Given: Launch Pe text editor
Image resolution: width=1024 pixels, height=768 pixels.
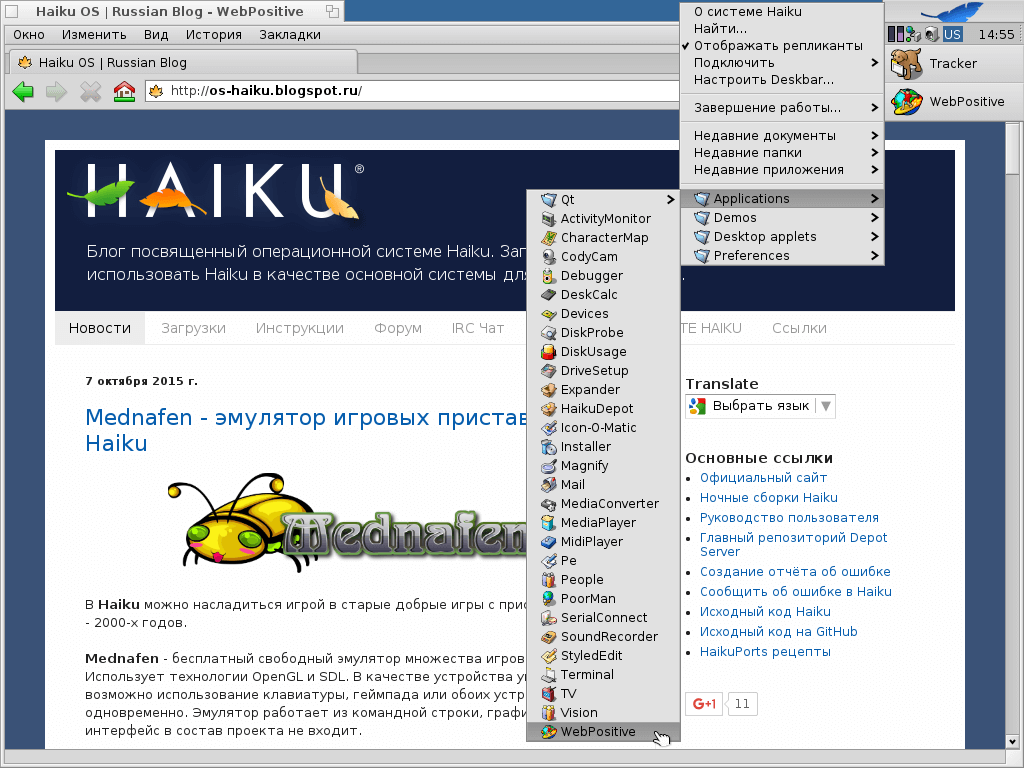Looking at the screenshot, I should (603, 560).
